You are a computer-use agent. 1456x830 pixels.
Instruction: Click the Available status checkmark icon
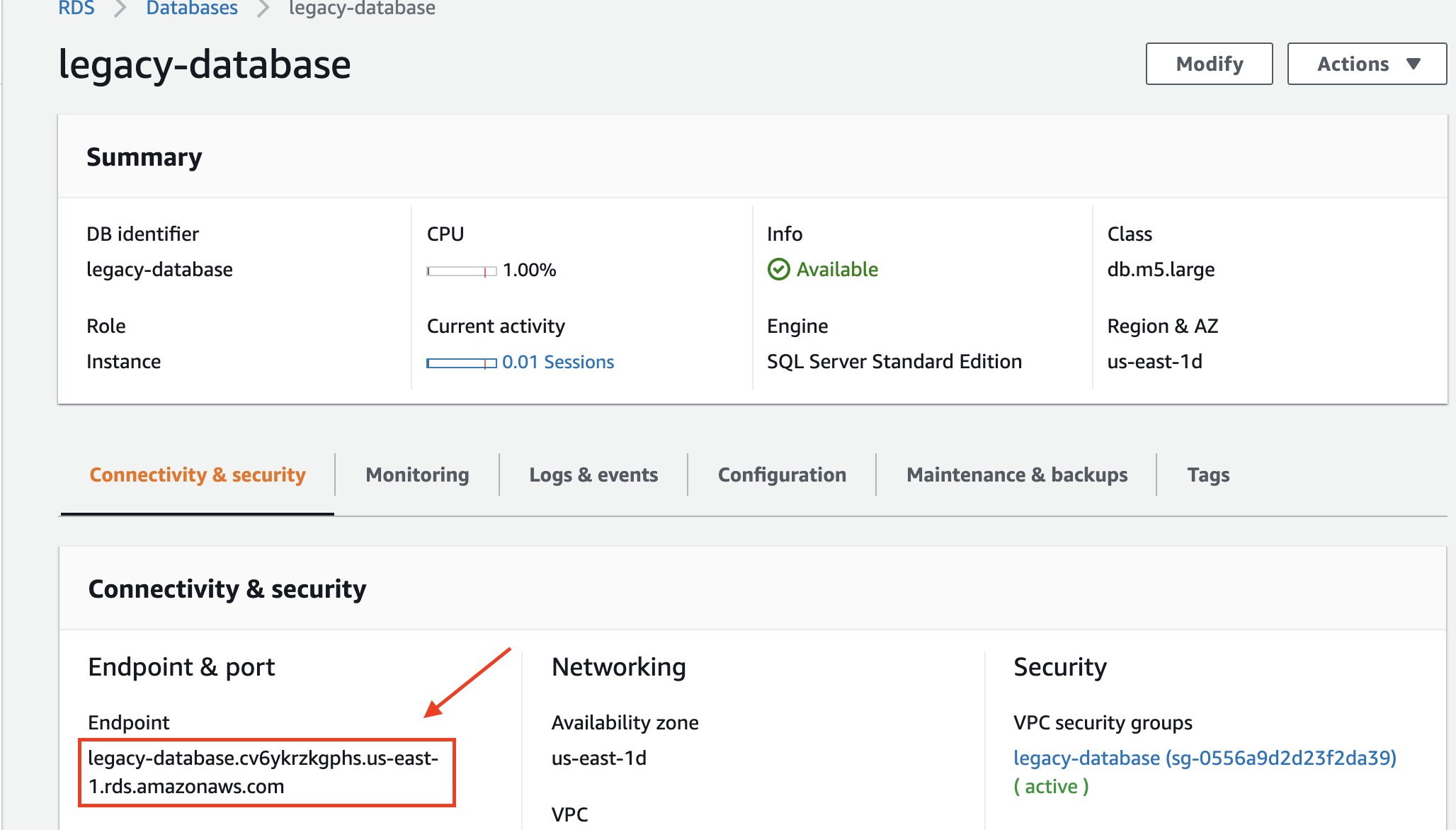click(x=778, y=270)
